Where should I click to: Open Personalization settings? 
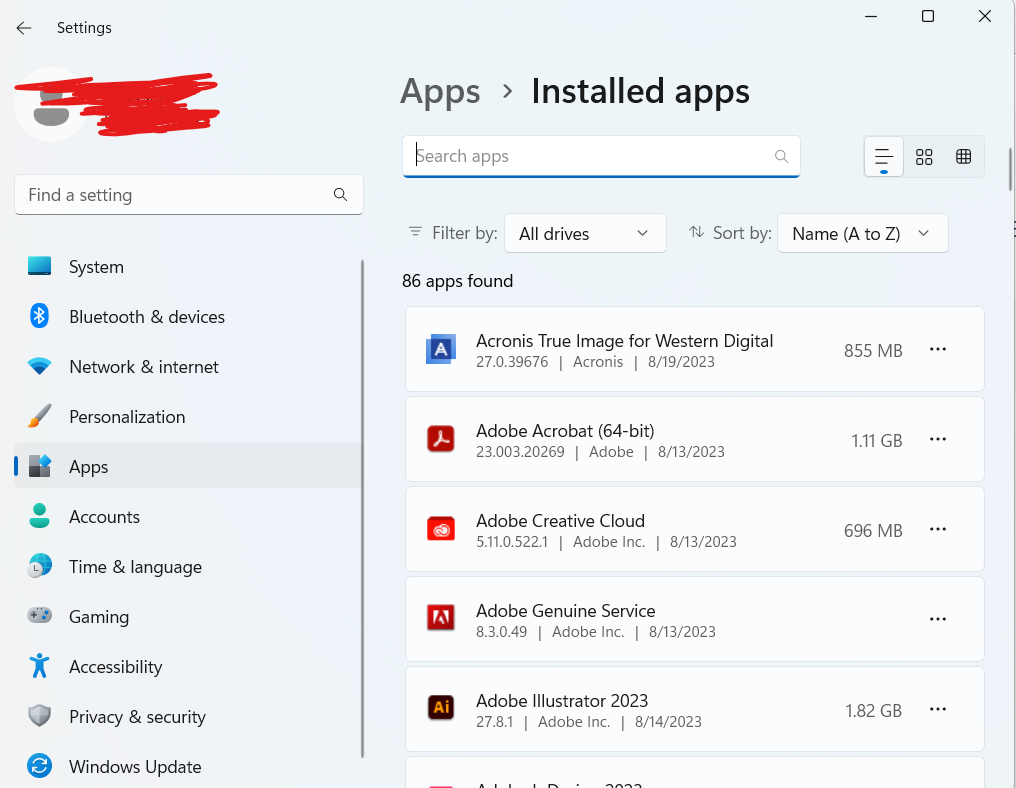coord(188,417)
